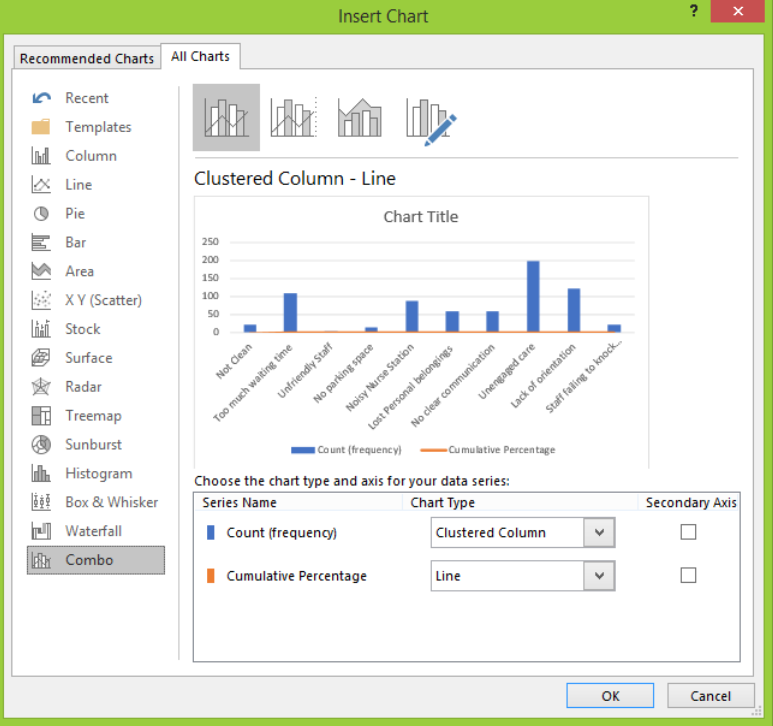Select the Clustered Column - Line combo icon

(x=226, y=117)
